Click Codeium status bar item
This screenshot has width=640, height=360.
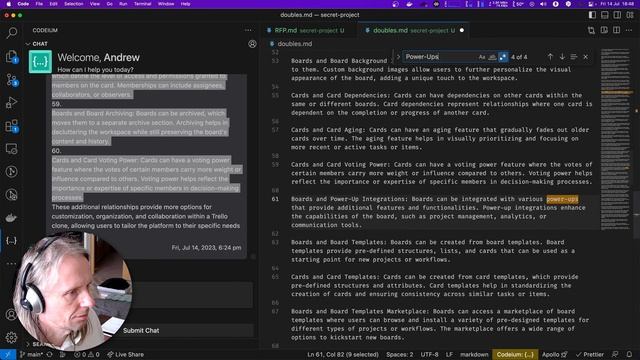click(x=515, y=354)
